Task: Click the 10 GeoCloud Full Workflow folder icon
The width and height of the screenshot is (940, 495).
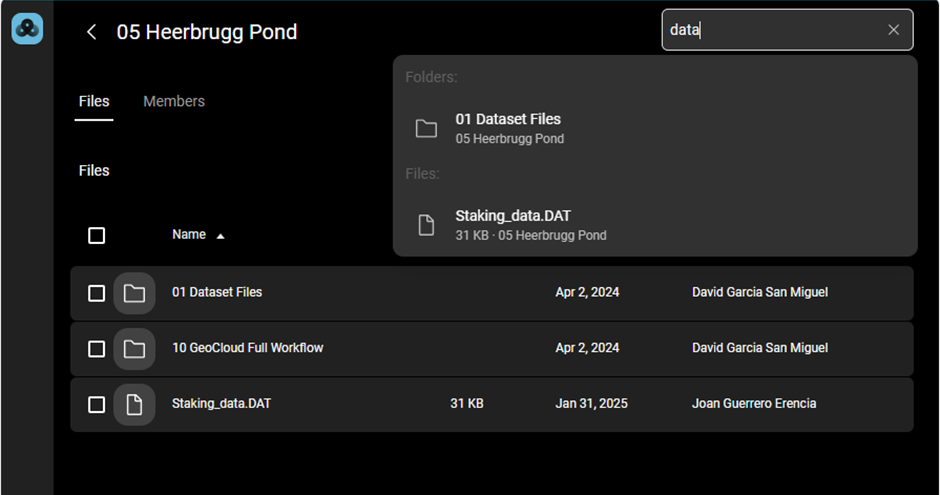Action: coord(134,349)
